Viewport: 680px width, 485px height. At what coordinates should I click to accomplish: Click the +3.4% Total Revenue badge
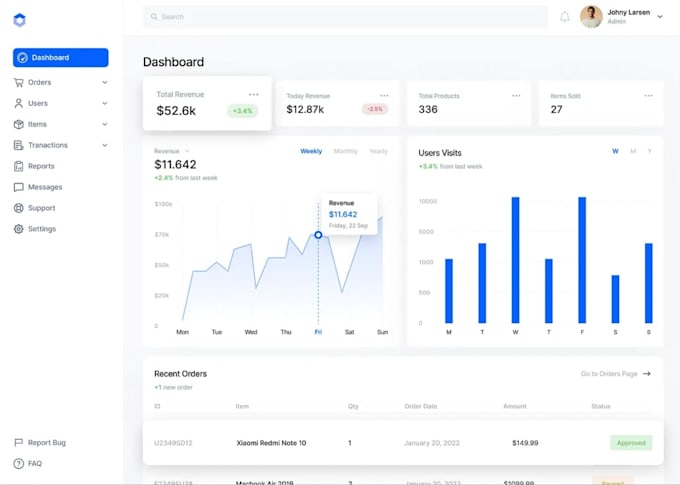242,111
